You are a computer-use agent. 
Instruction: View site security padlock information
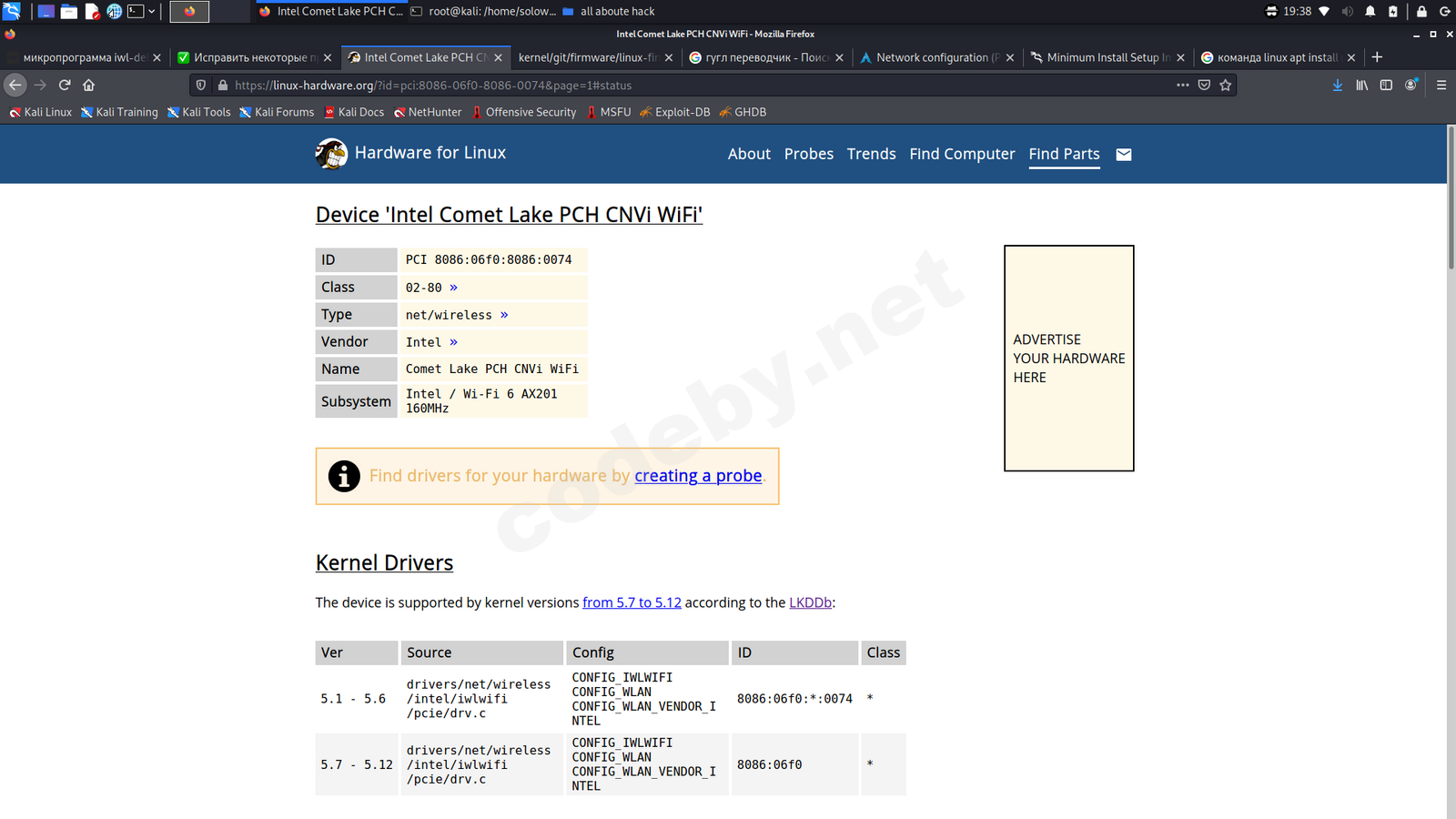coord(222,85)
